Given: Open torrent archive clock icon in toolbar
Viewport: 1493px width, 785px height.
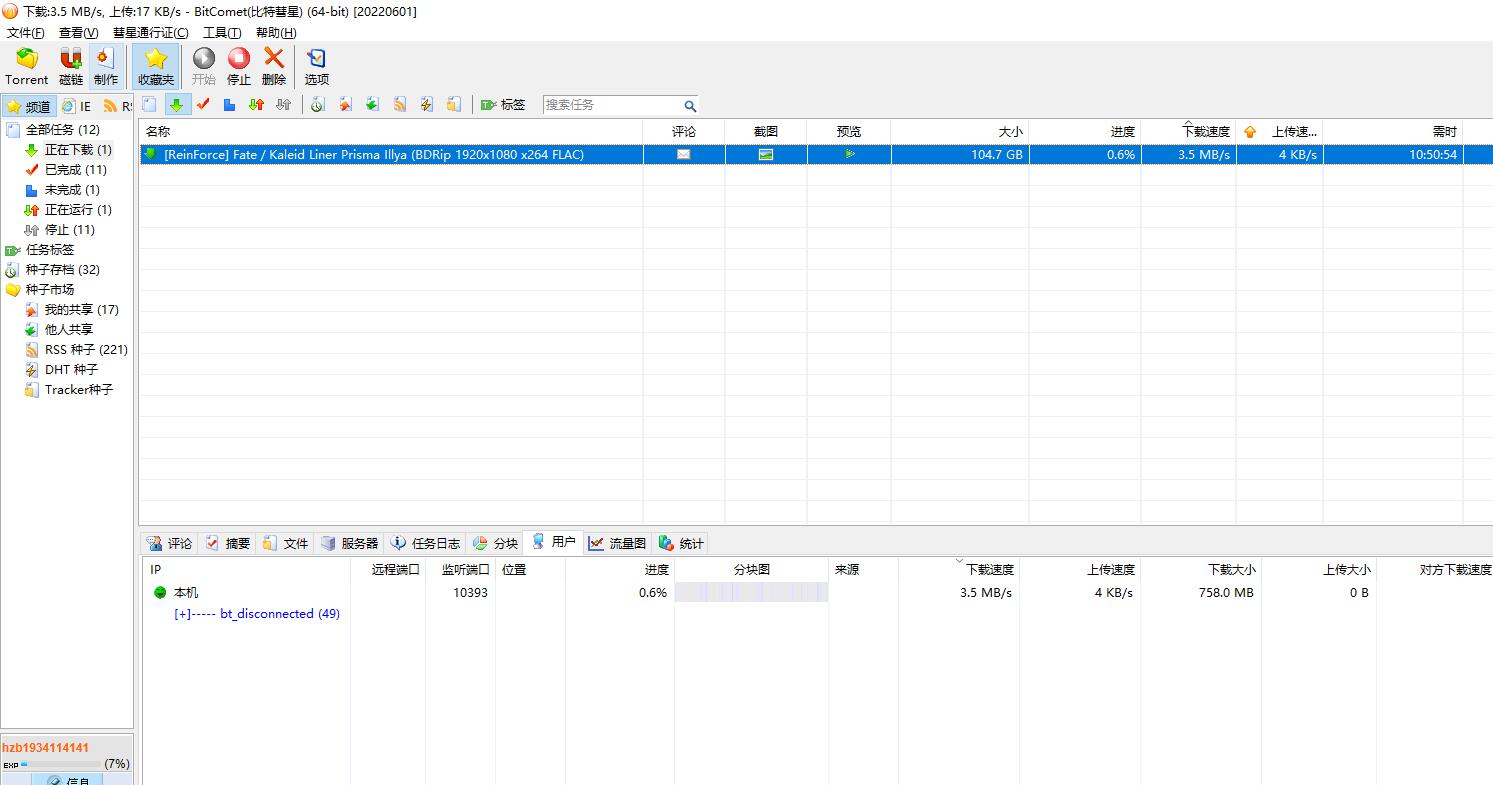Looking at the screenshot, I should coord(317,104).
